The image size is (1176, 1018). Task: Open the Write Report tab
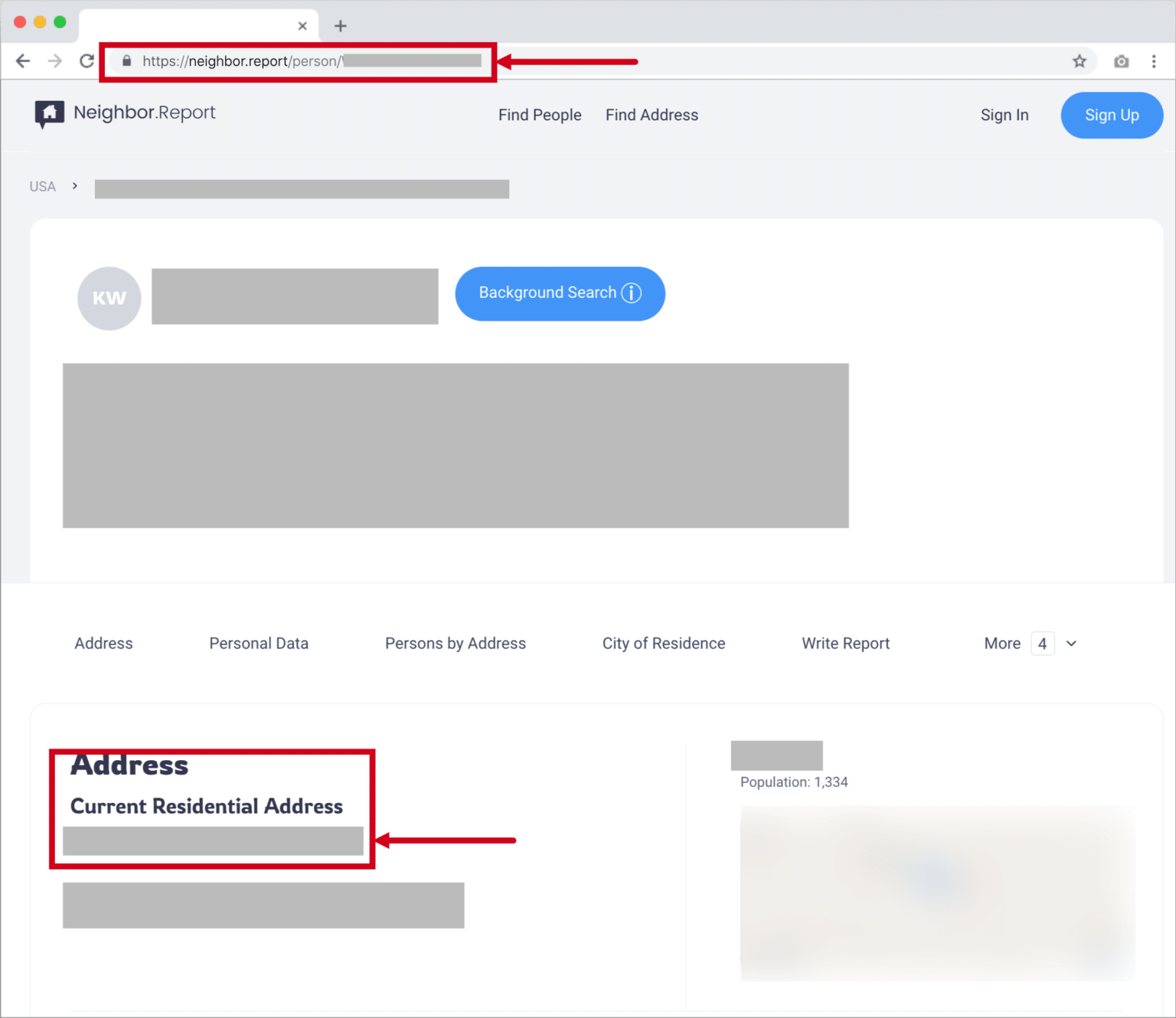click(845, 643)
